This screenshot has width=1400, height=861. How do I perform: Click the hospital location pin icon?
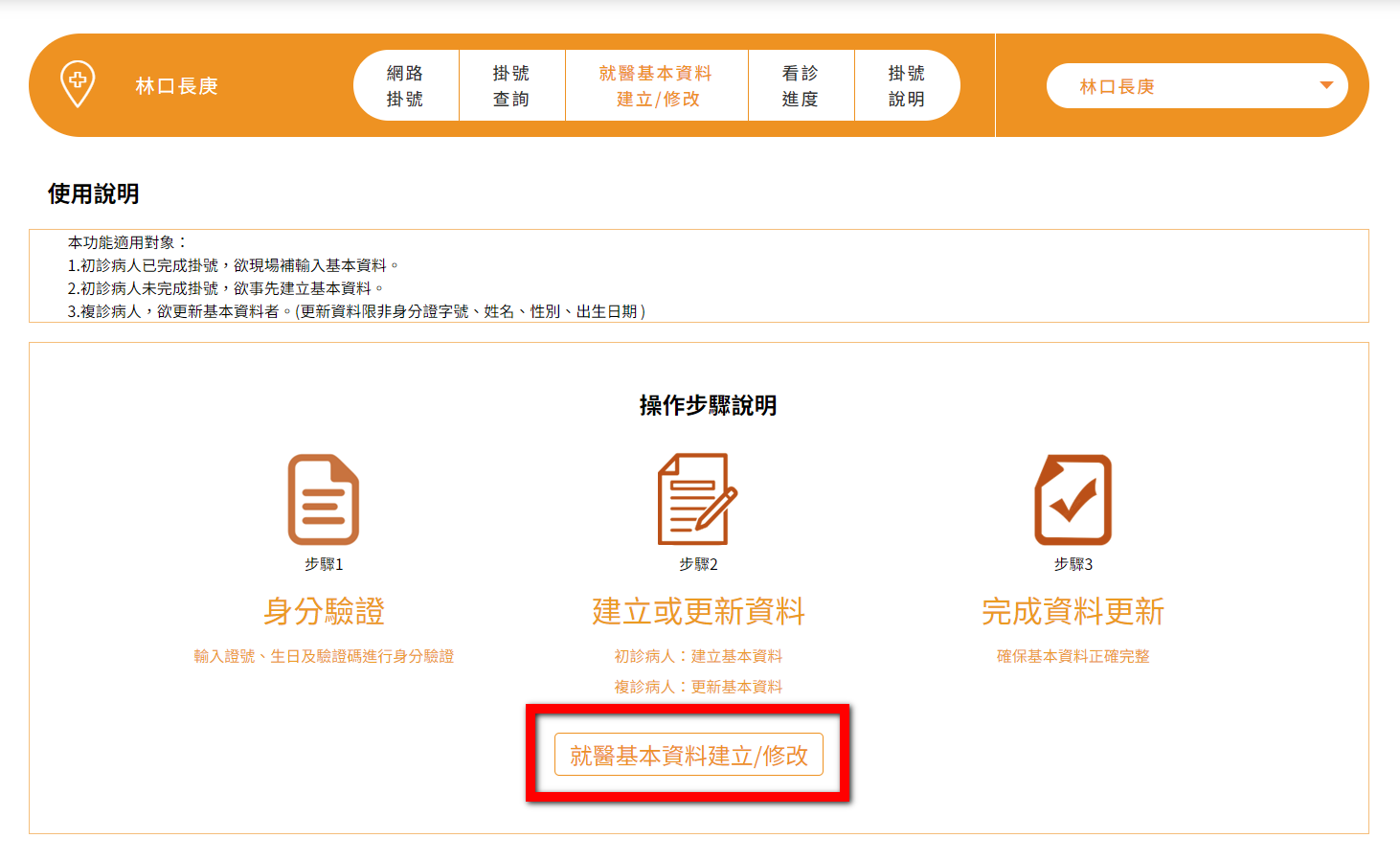point(78,84)
